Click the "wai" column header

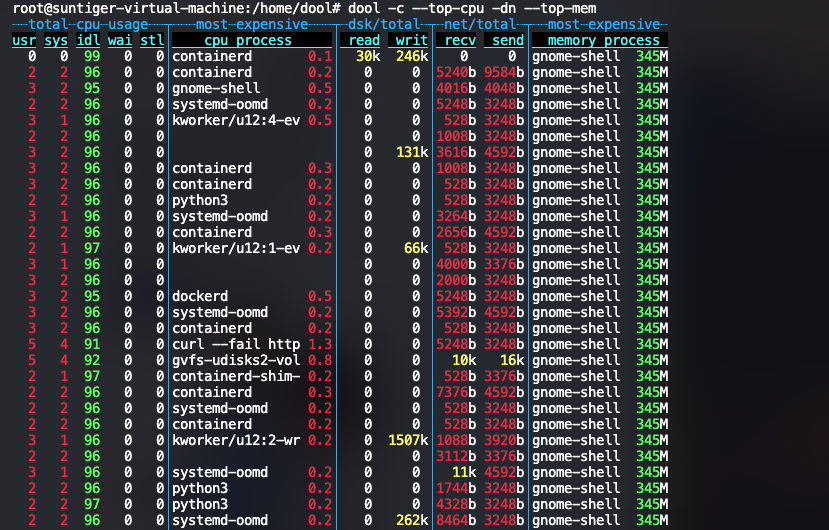(x=120, y=40)
